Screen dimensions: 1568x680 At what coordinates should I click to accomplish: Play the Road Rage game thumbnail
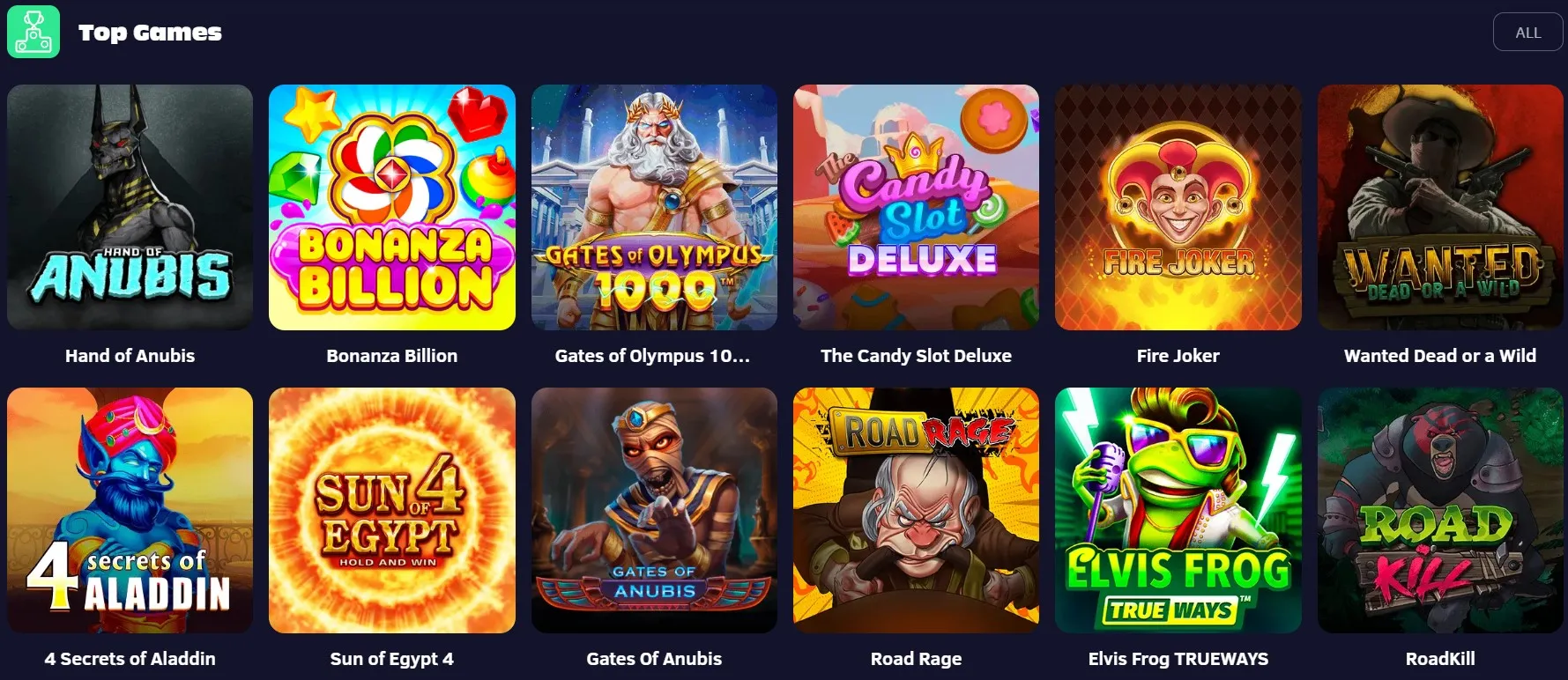click(916, 510)
